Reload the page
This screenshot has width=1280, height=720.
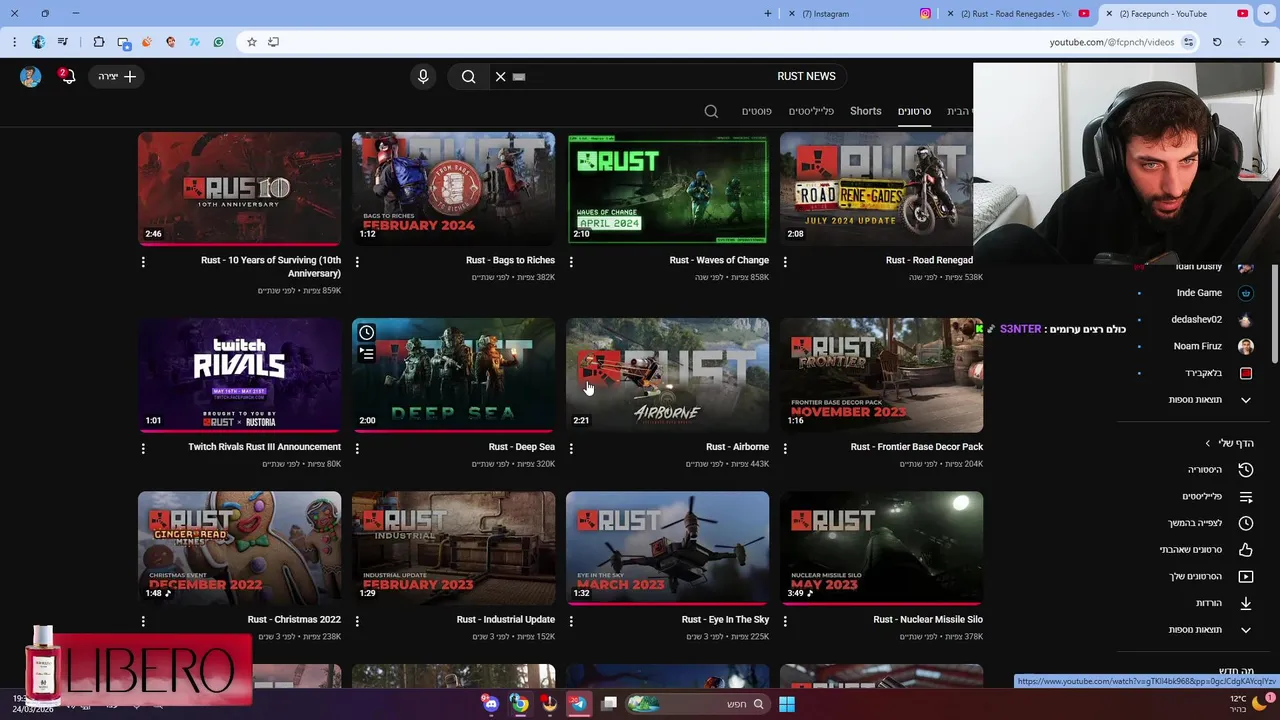coord(1217,42)
